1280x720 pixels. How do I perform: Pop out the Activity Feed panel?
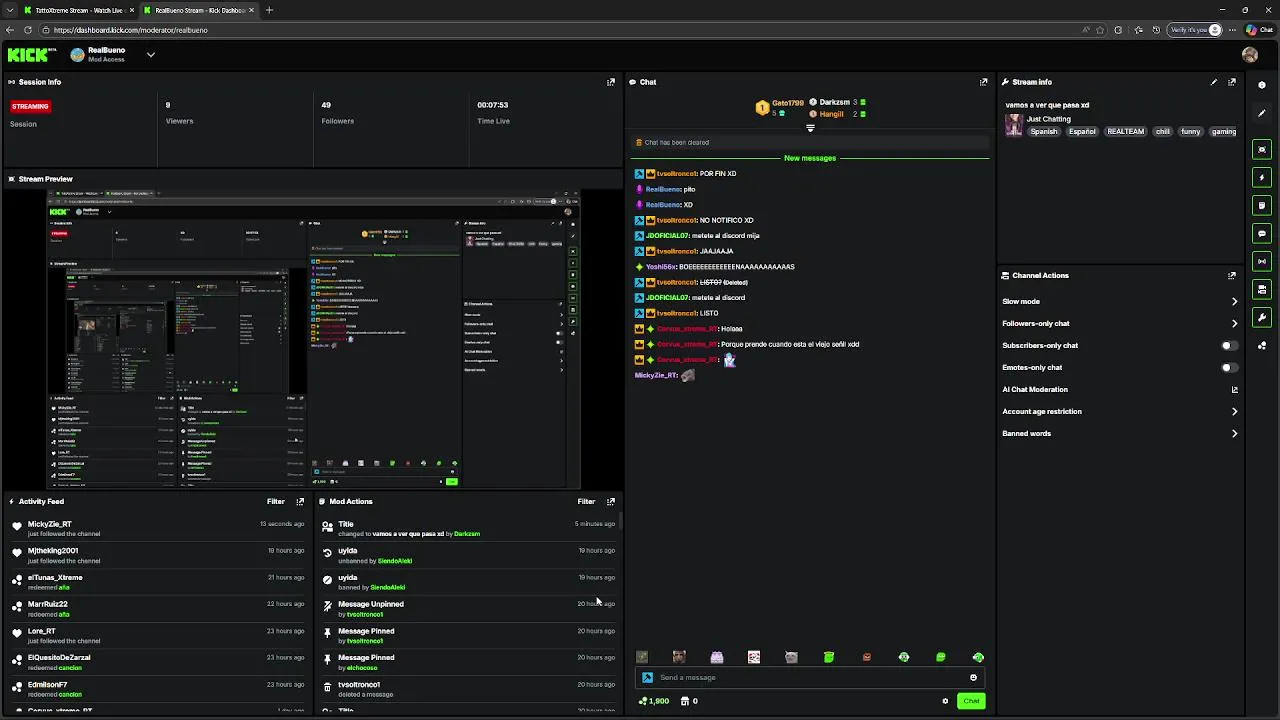[300, 501]
